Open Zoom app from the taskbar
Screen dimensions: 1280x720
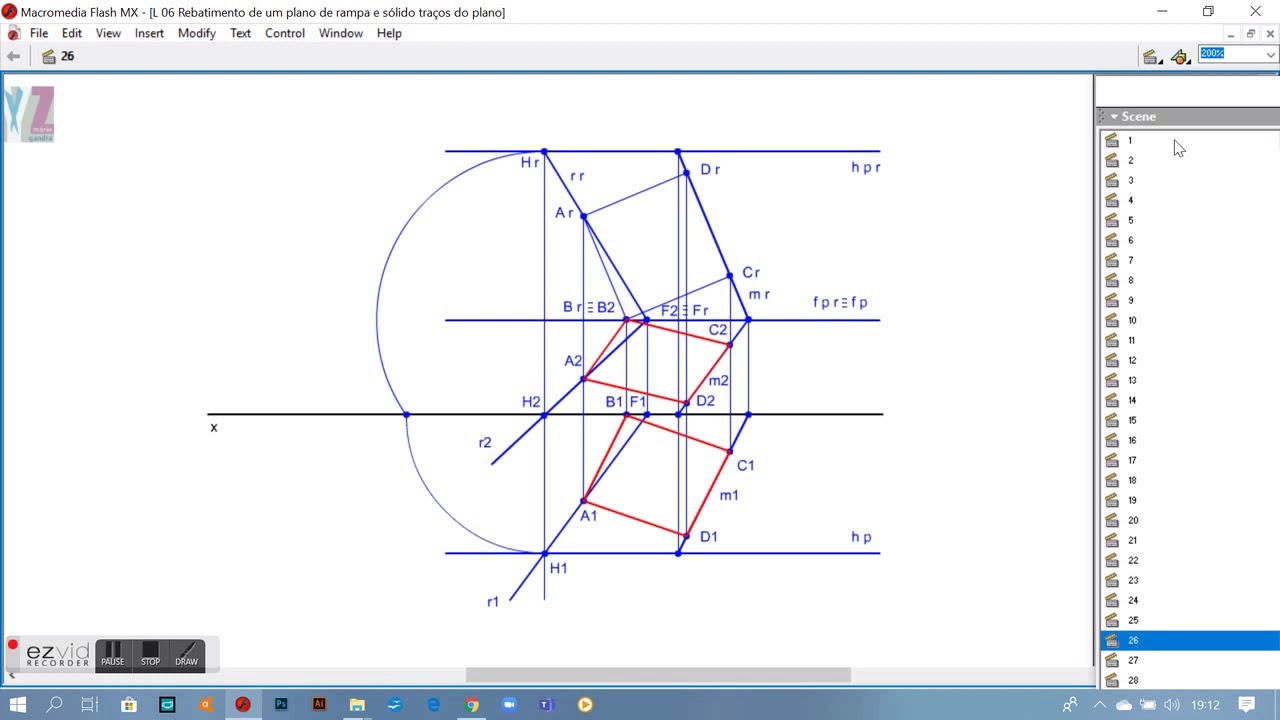coord(509,705)
